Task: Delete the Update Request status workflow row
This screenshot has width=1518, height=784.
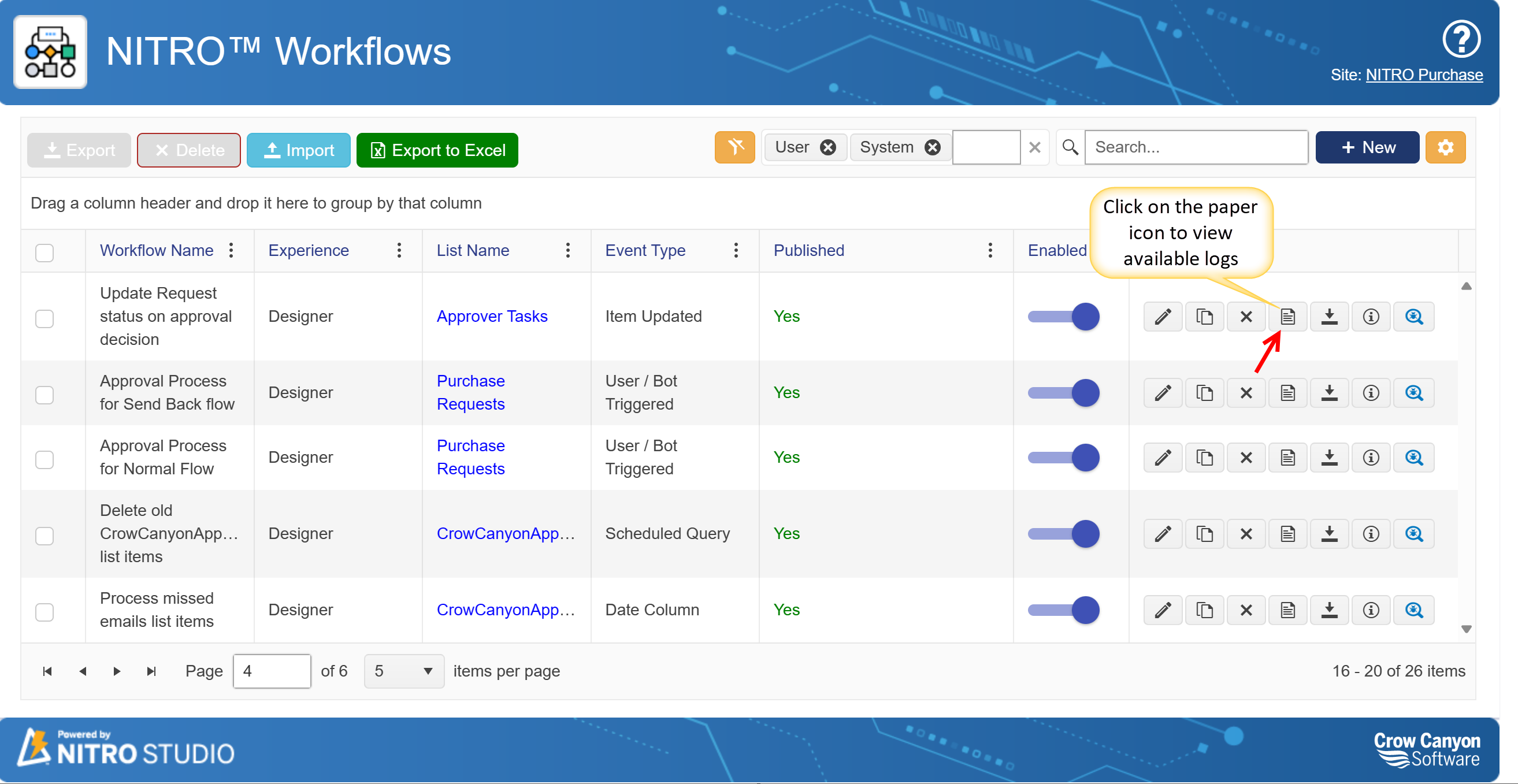Action: pos(1246,316)
